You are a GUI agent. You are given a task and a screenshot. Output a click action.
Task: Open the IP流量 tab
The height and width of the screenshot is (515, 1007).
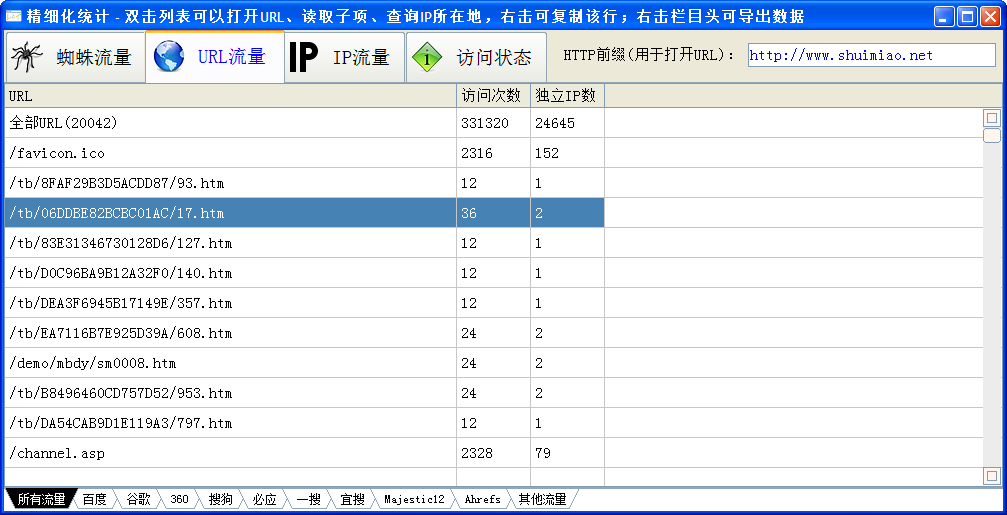[x=344, y=57]
